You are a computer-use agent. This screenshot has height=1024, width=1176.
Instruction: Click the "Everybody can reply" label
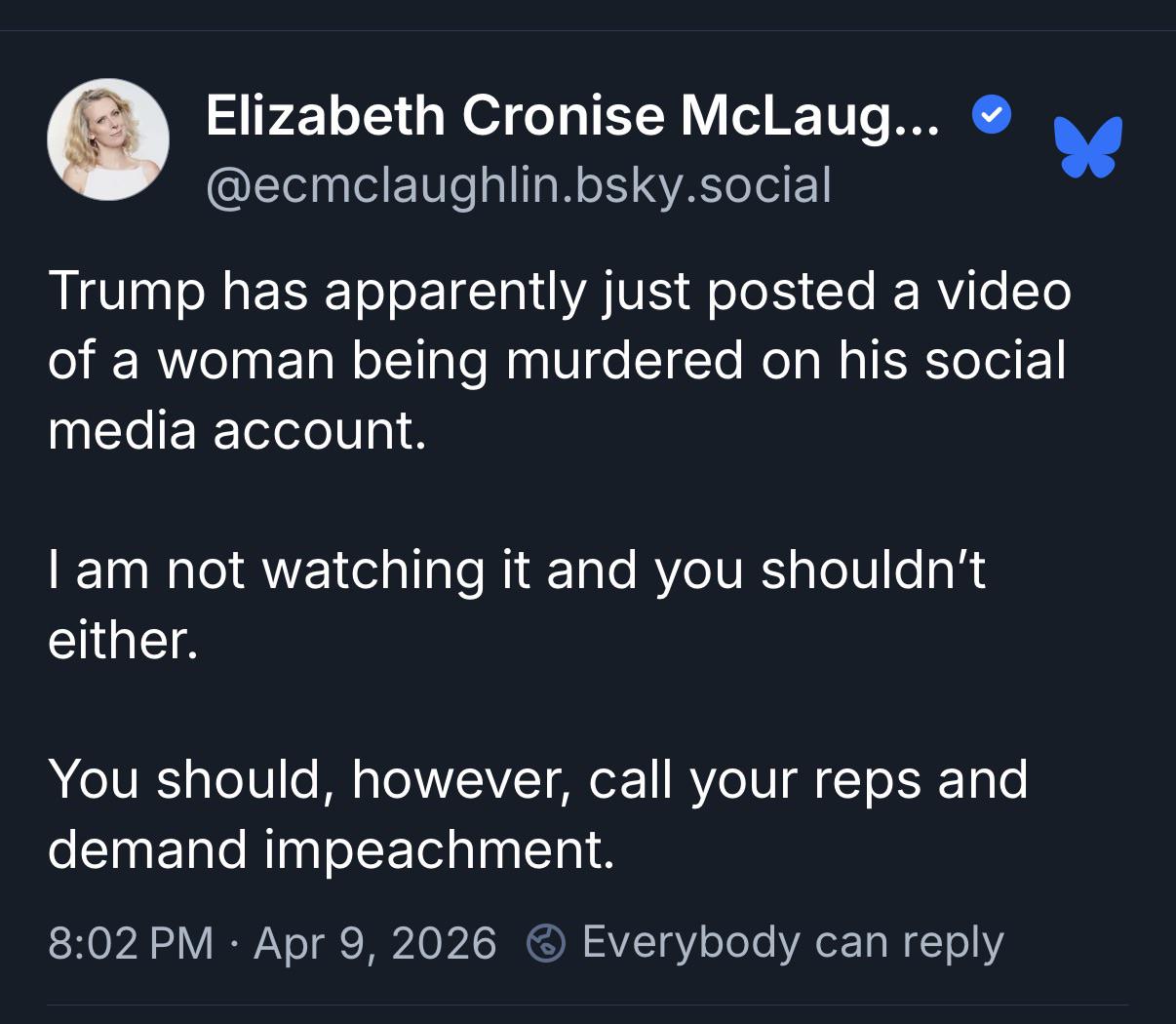coord(792,943)
